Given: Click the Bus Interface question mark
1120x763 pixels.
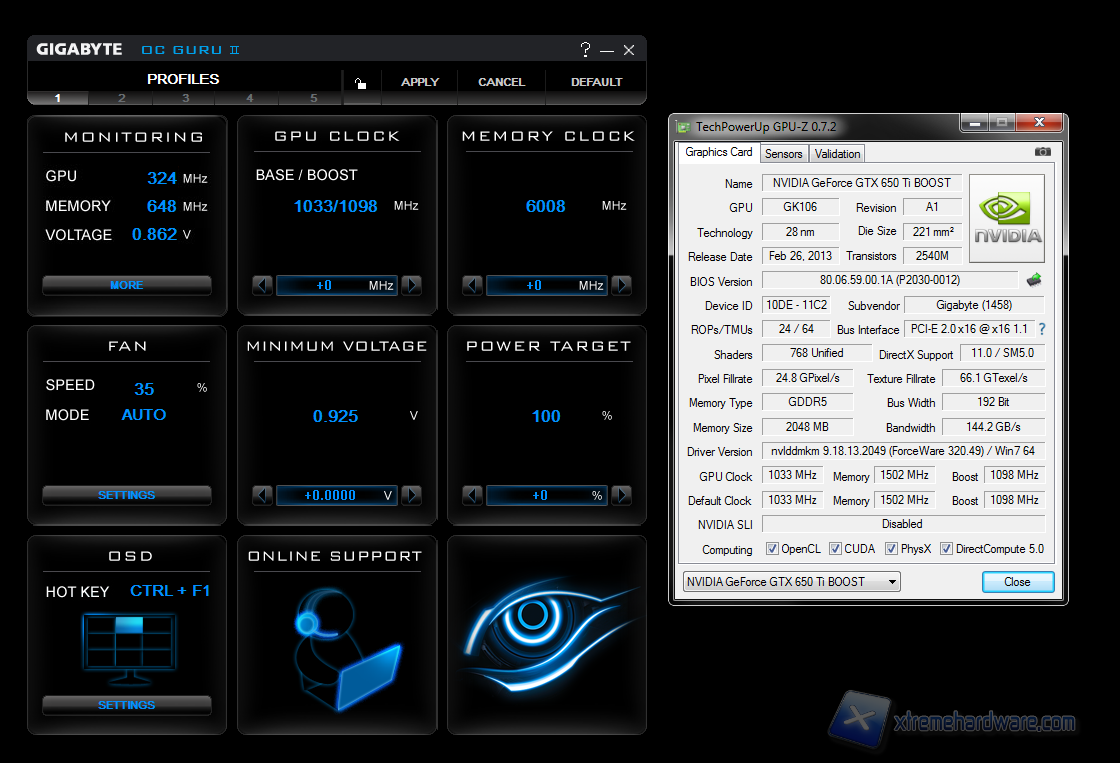Looking at the screenshot, I should 1042,329.
